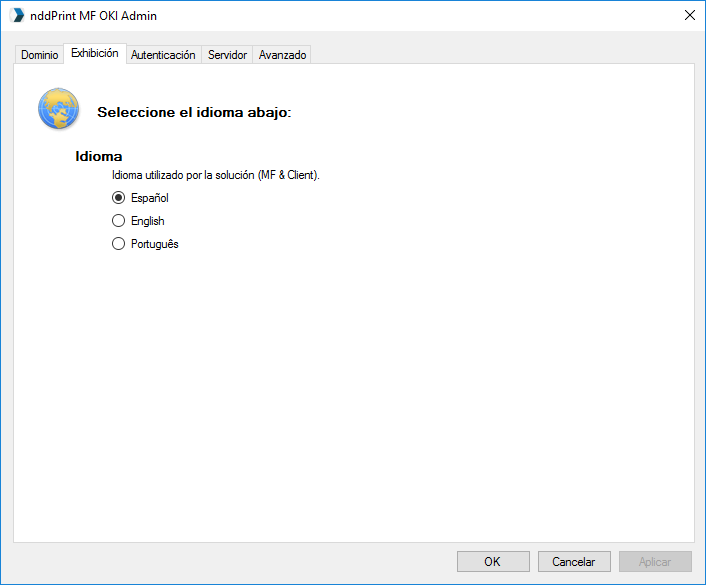
Task: Click the grayed-out Aplicar button
Action: (x=655, y=562)
